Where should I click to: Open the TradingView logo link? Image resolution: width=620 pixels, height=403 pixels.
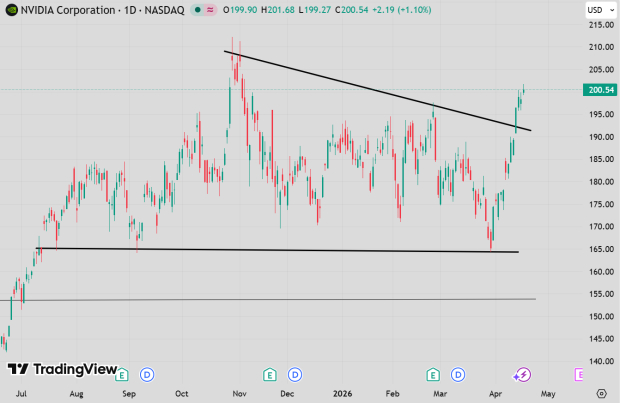(x=62, y=369)
